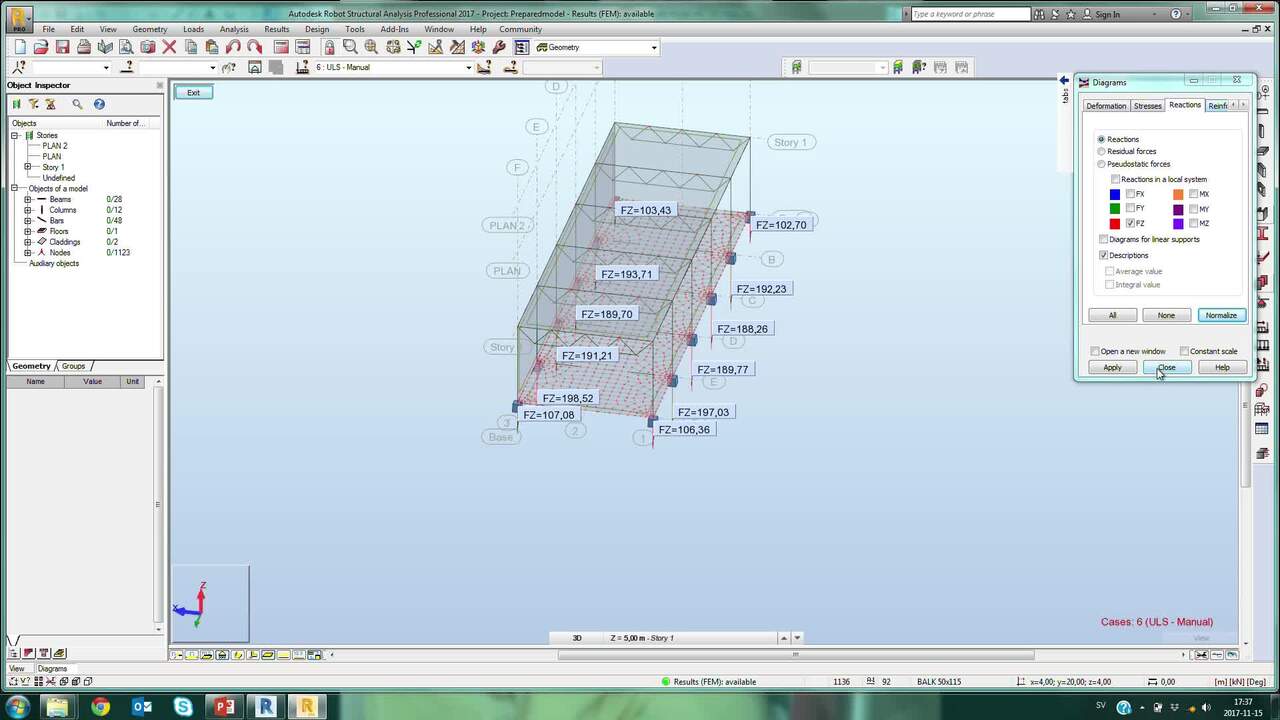Click the red FZ color swatch

tap(1115, 223)
